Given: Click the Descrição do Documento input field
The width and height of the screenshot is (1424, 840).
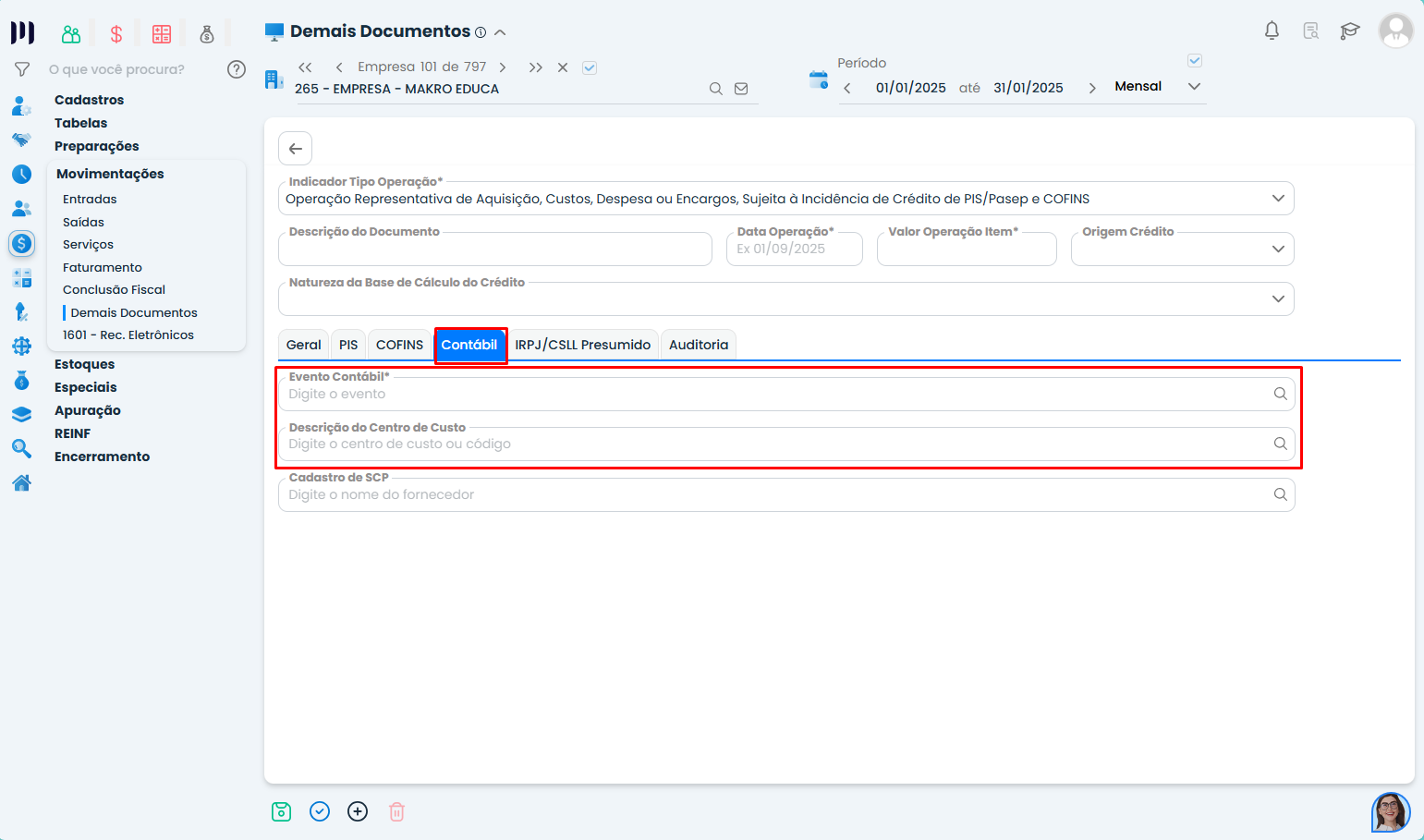Looking at the screenshot, I should [494, 250].
